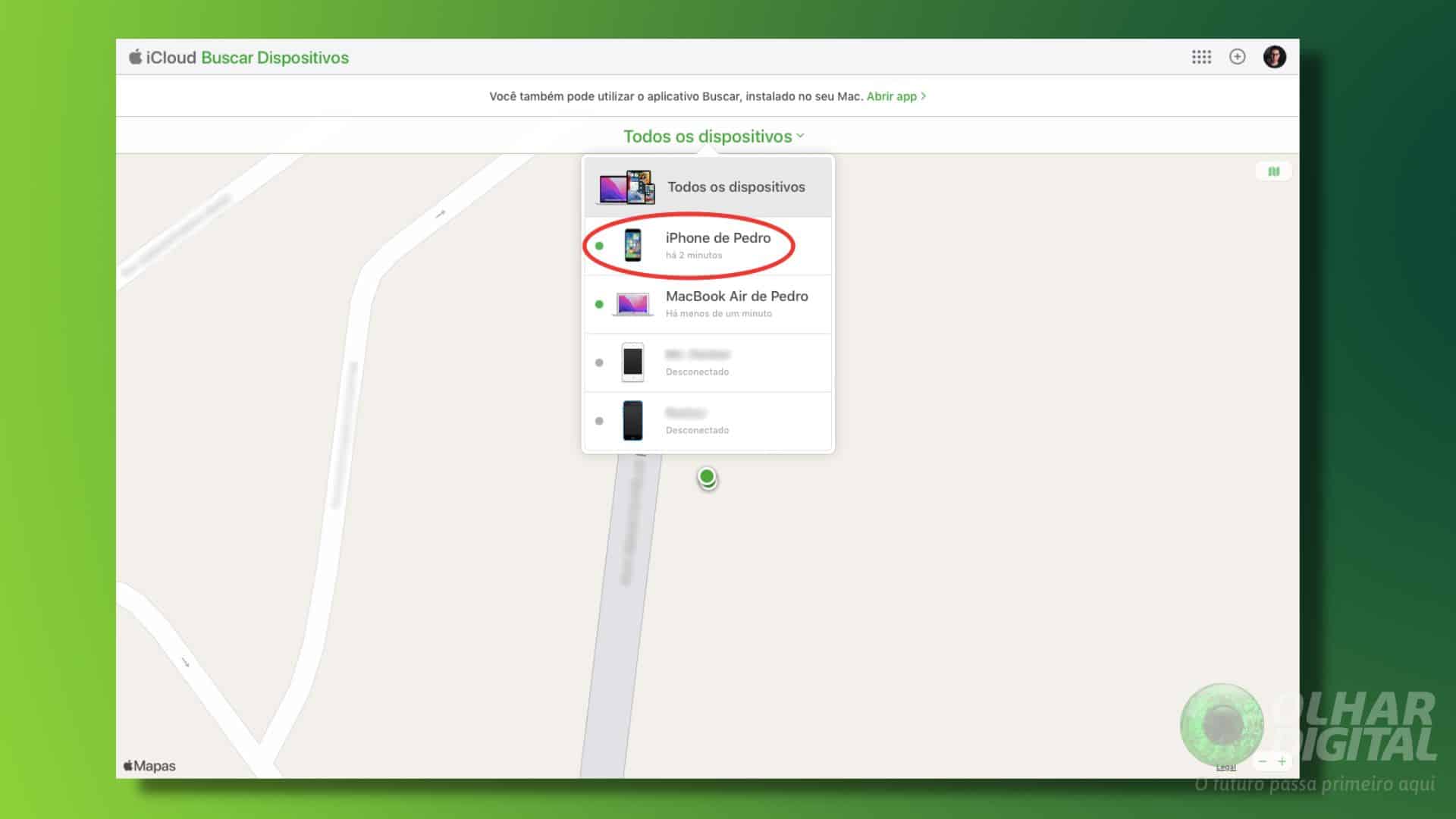Image resolution: width=1456 pixels, height=819 pixels.
Task: Click the all devices group image
Action: (626, 187)
